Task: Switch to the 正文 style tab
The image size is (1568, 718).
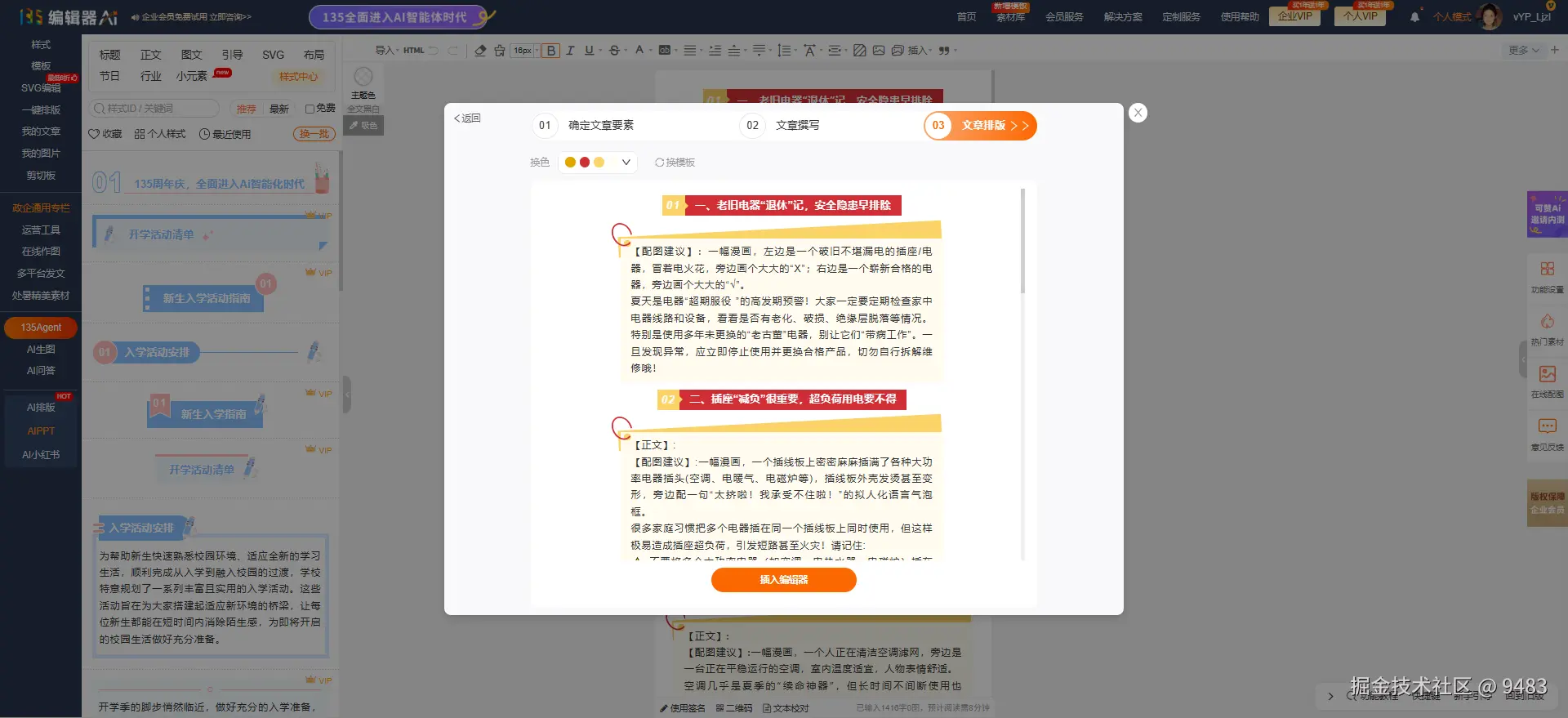Action: coord(150,55)
